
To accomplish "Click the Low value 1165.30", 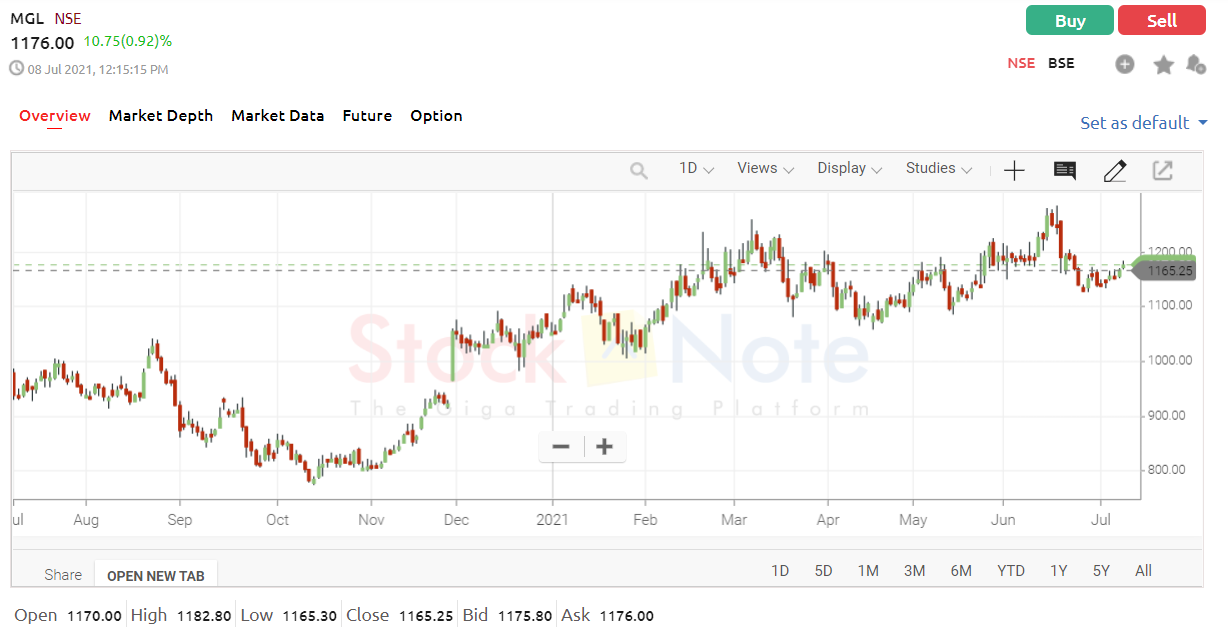I will click(x=309, y=616).
